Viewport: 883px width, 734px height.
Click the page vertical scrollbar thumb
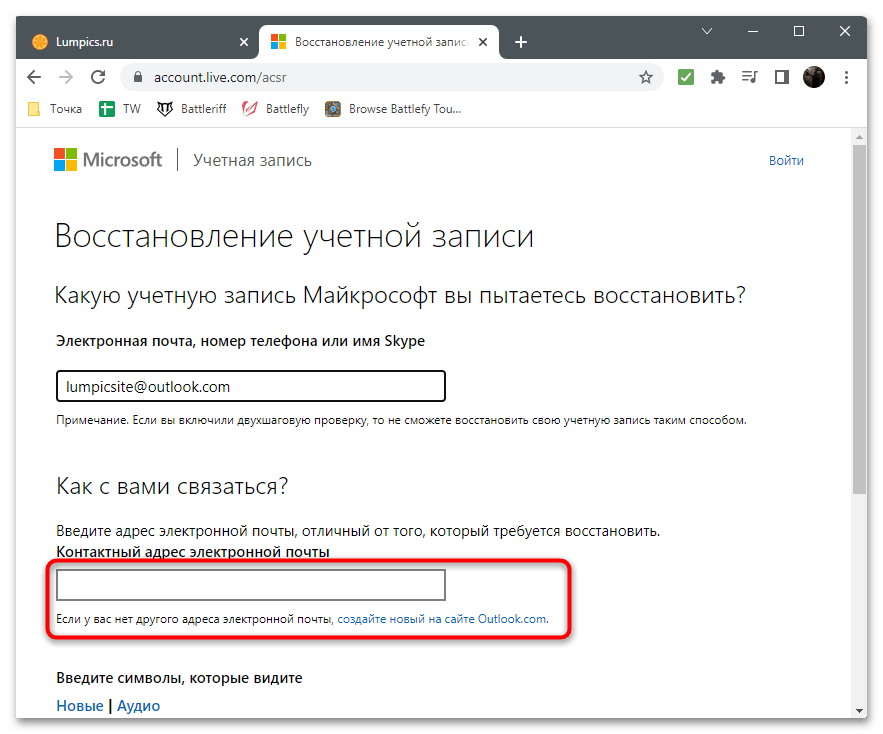(859, 319)
